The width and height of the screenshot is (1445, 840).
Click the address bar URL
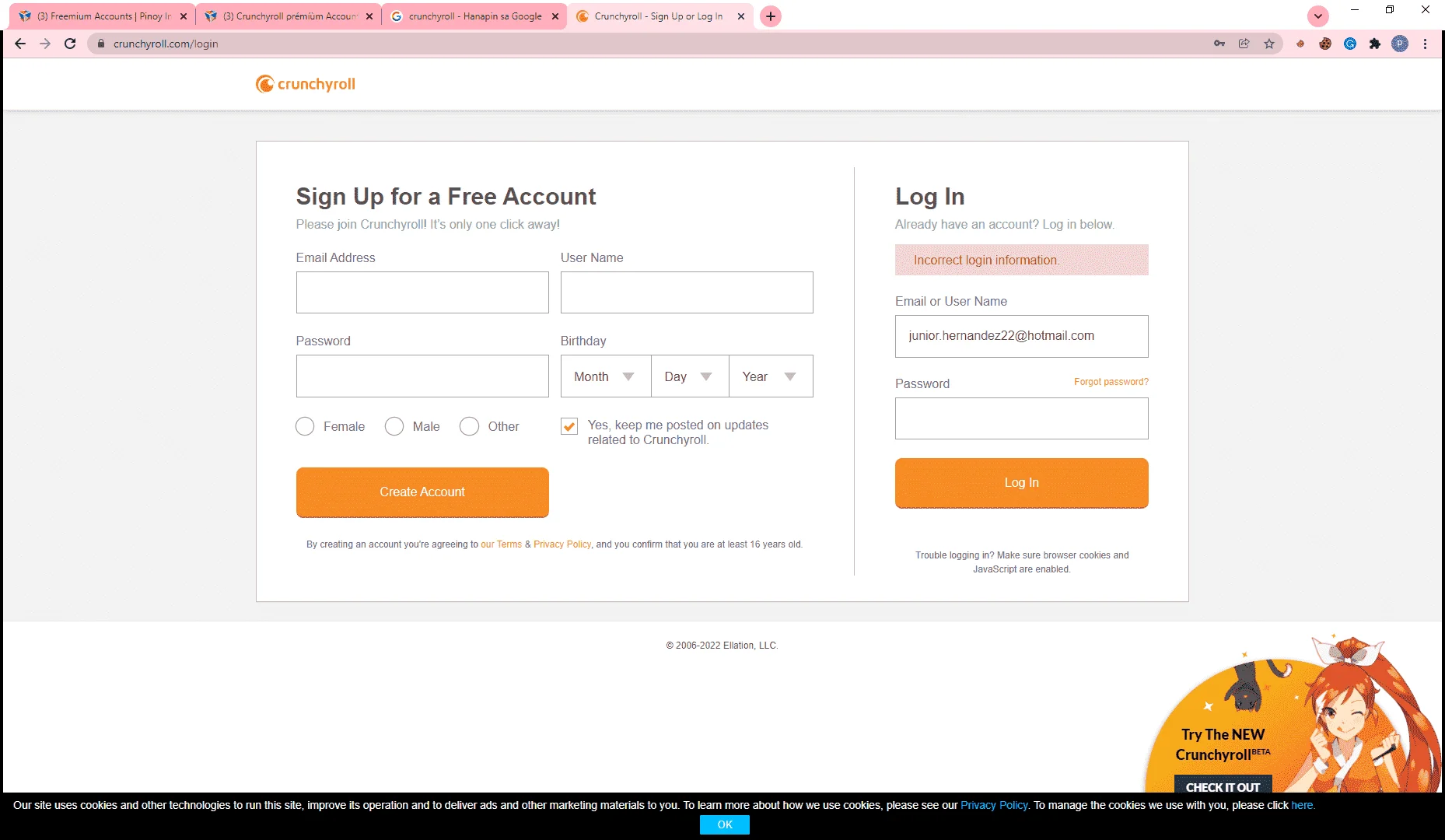pyautogui.click(x=166, y=44)
